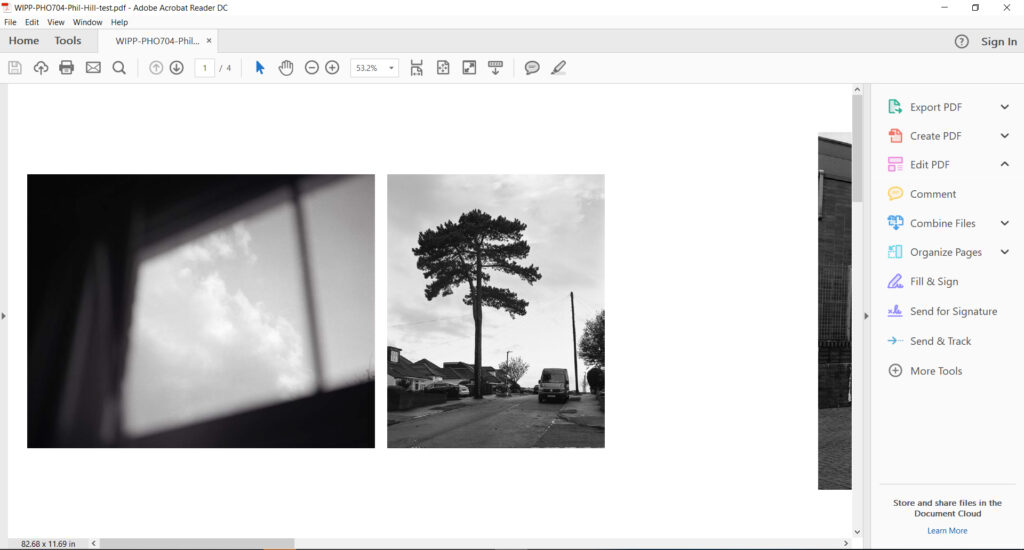Click the vertical scrollbar up arrow
This screenshot has width=1024, height=550.
click(857, 89)
